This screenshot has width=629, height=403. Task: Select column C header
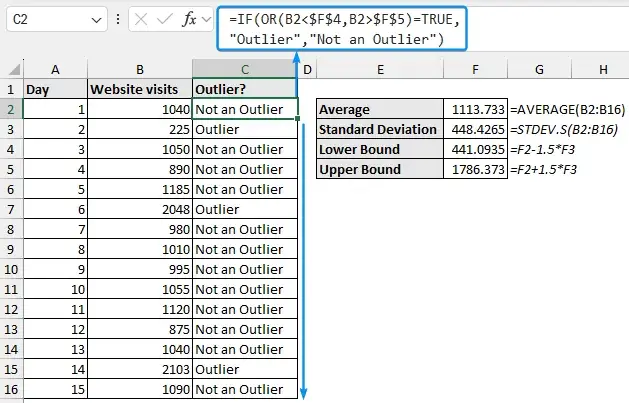[245, 69]
